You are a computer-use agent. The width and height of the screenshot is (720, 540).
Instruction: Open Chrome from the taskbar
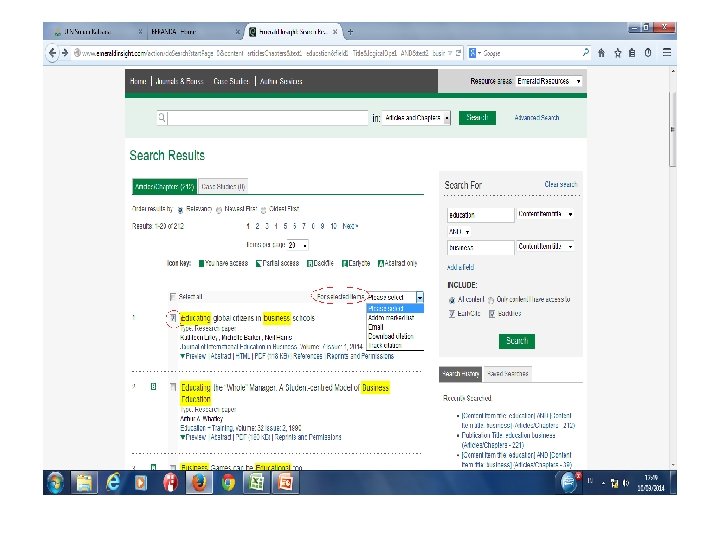tap(228, 483)
